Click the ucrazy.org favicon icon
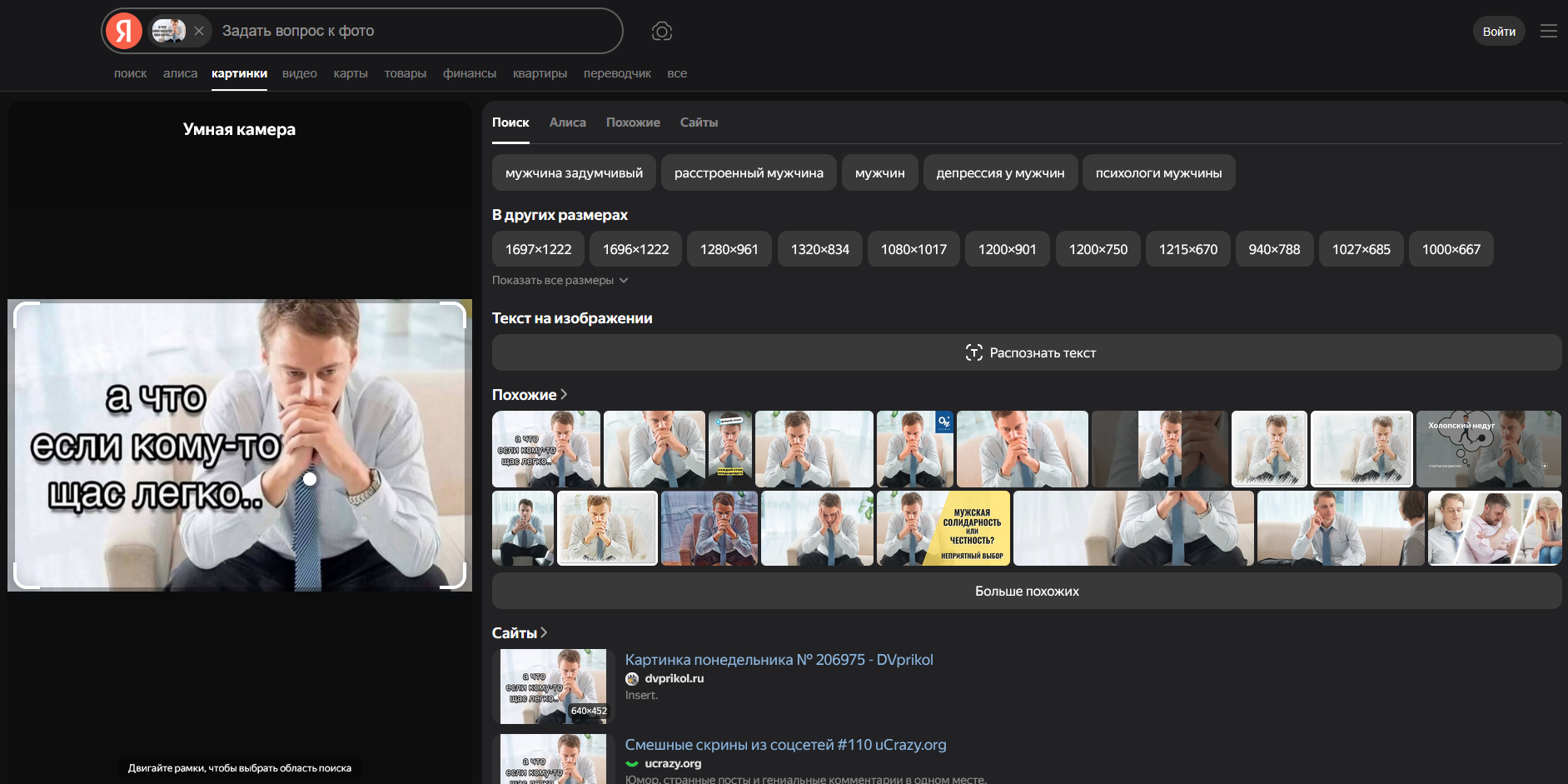Viewport: 1568px width, 784px height. (x=632, y=764)
